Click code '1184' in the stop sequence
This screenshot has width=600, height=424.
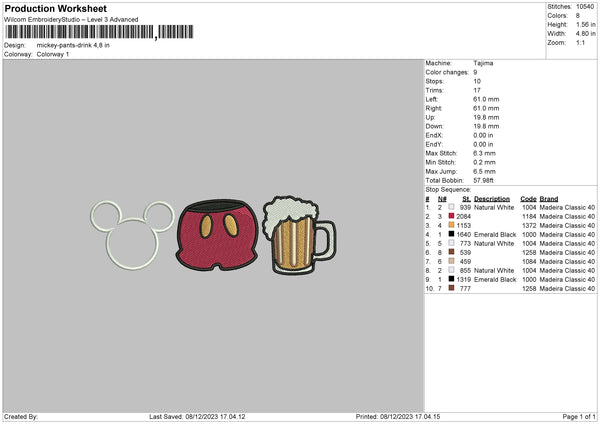tap(529, 217)
